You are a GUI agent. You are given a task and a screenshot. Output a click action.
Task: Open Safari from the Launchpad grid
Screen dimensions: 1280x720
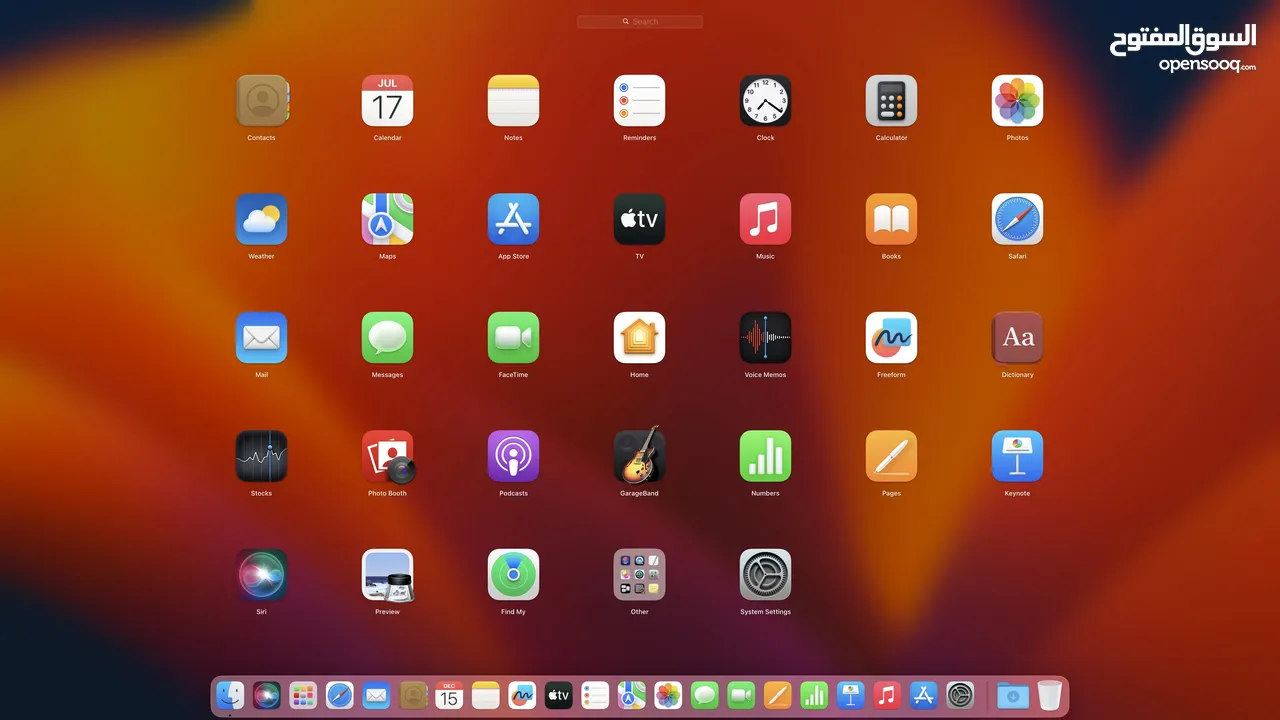pos(1017,219)
